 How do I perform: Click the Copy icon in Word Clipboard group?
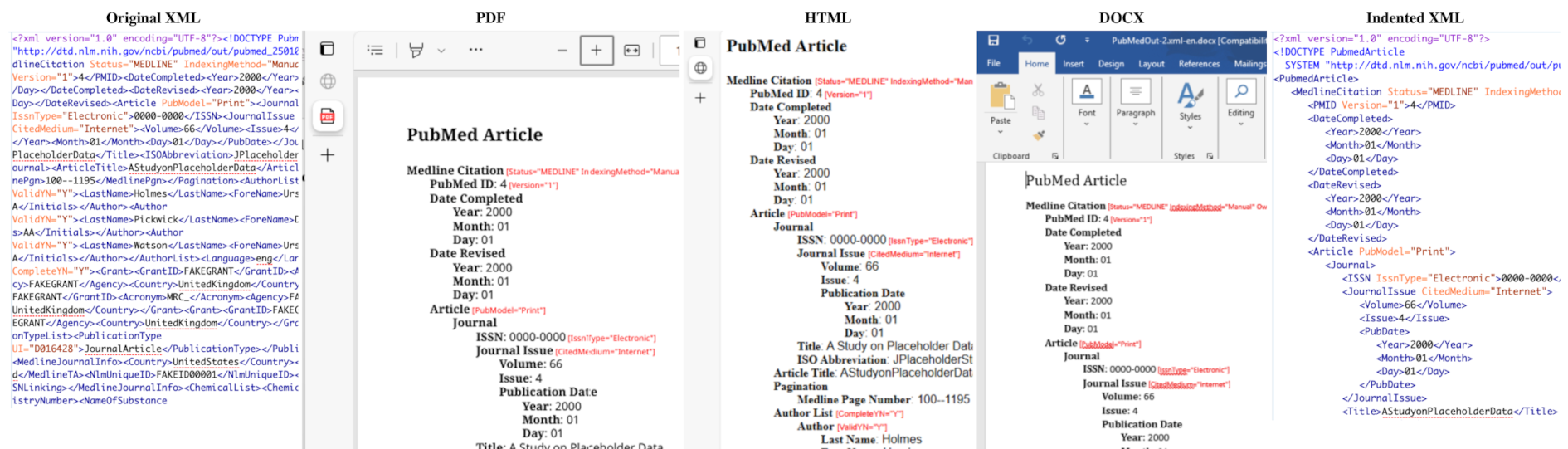pos(1038,112)
